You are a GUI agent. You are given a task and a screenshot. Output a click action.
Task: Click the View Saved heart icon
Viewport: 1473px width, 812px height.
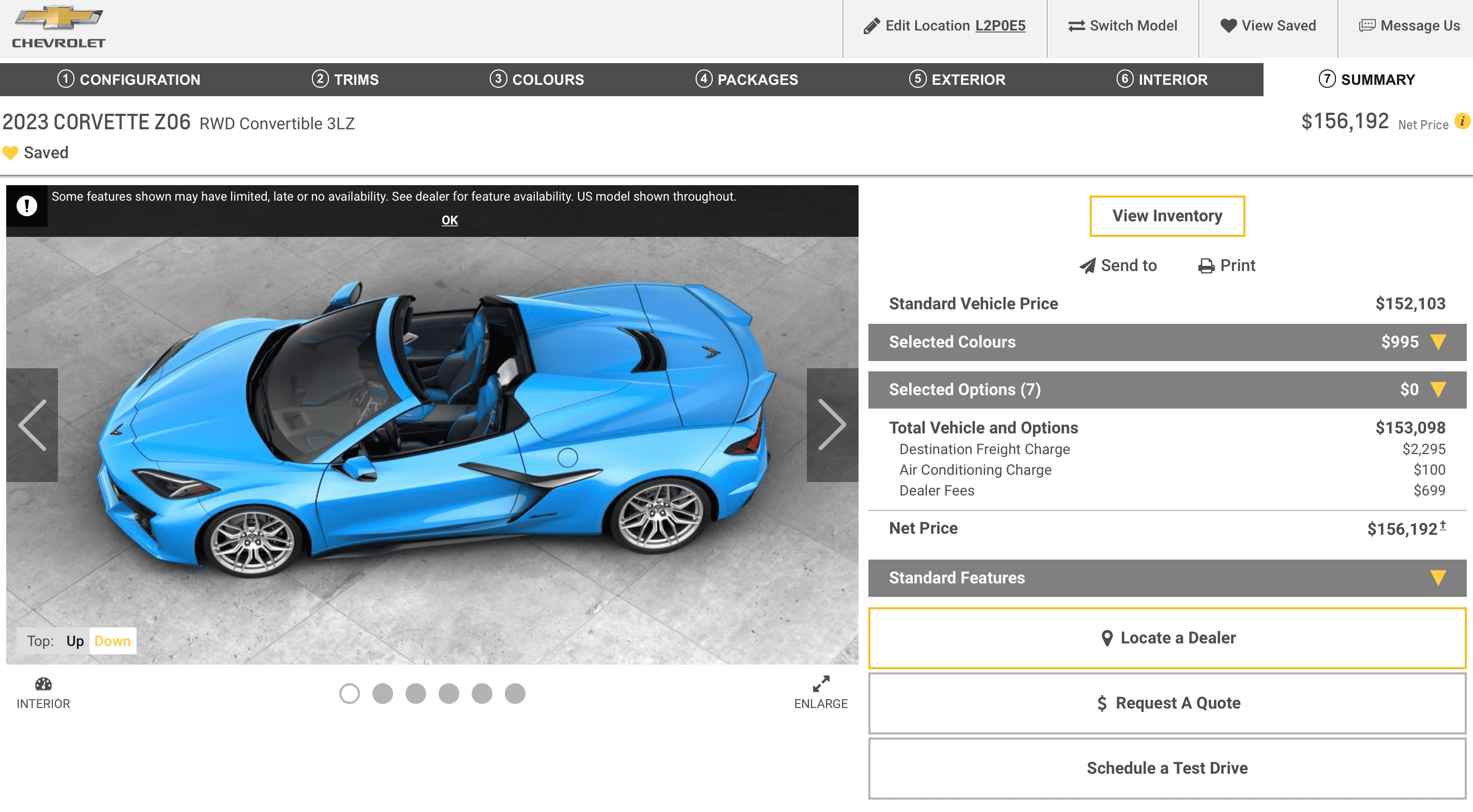[x=1228, y=25]
